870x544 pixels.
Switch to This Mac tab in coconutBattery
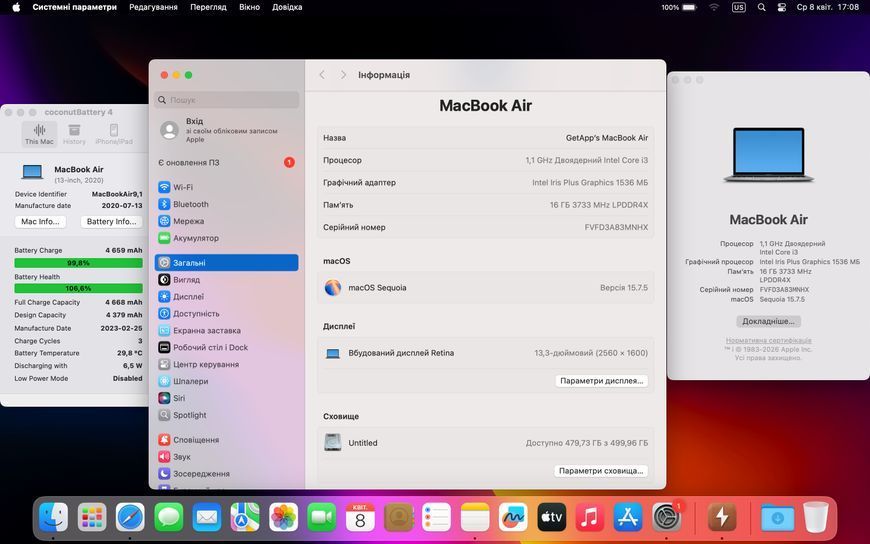(39, 134)
